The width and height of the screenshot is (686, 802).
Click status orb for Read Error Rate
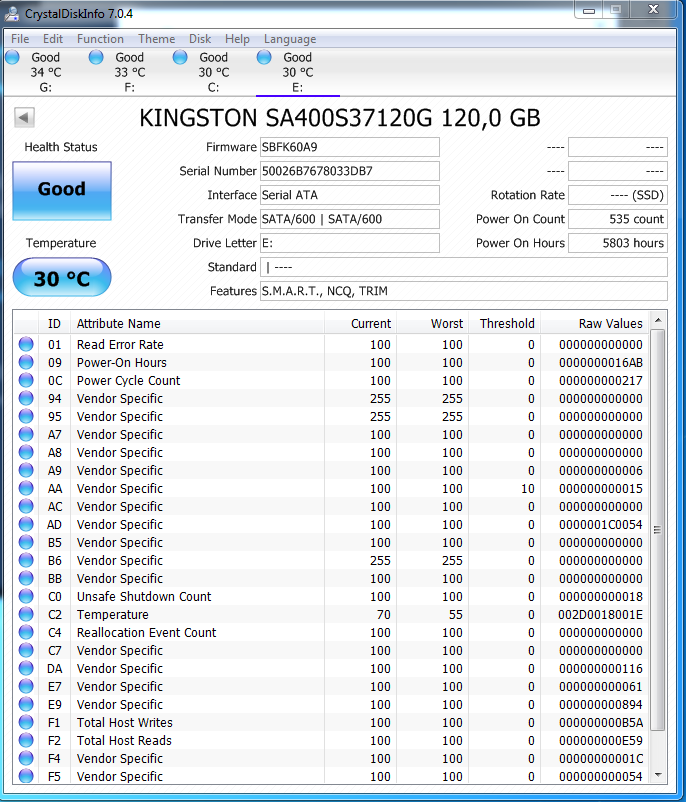(x=26, y=344)
